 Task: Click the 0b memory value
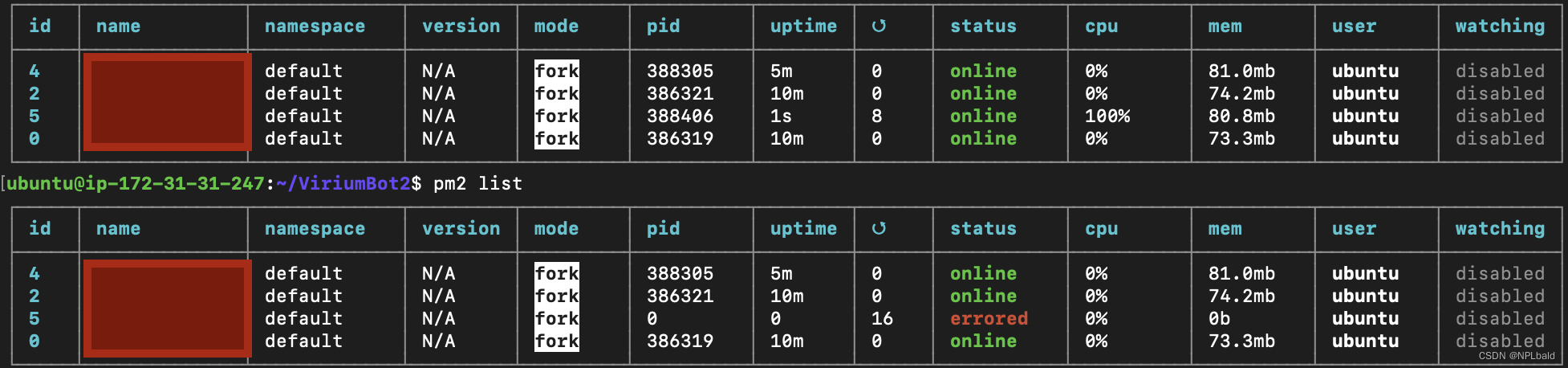point(1219,318)
